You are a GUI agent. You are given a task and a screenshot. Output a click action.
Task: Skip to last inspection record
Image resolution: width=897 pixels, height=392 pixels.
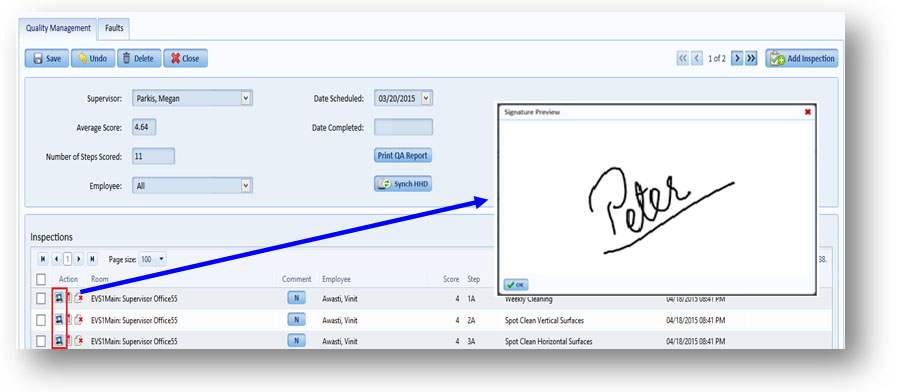(752, 58)
